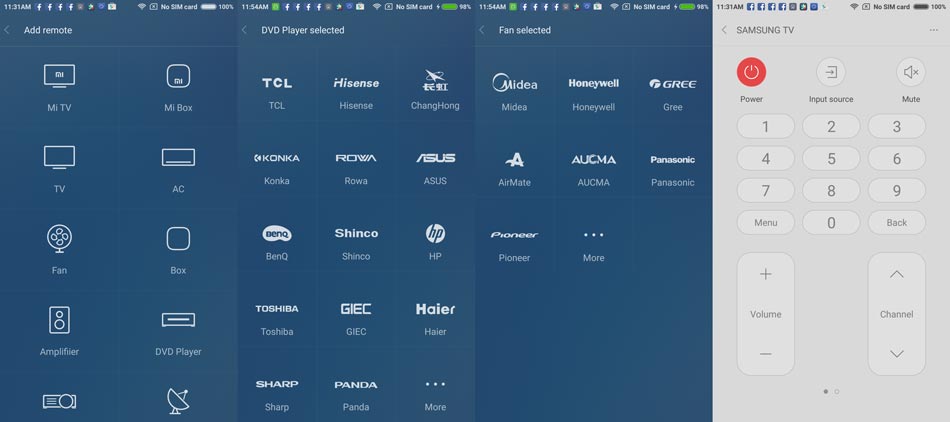
Task: Select Panasonic fan brand
Action: pos(673,160)
